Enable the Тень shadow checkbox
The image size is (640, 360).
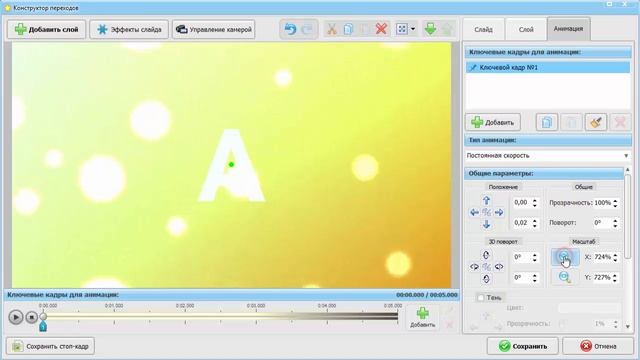coord(481,298)
